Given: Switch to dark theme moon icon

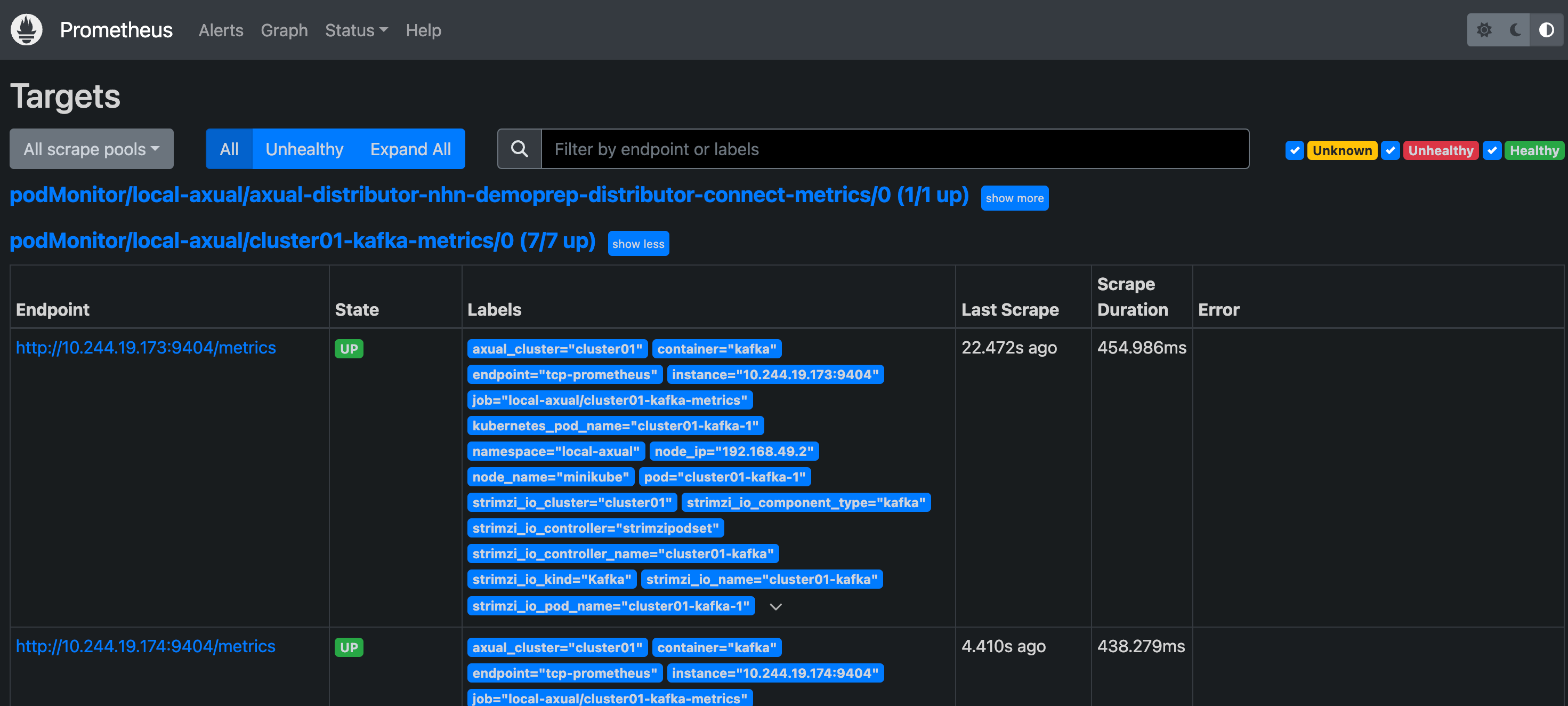Looking at the screenshot, I should (x=1516, y=30).
